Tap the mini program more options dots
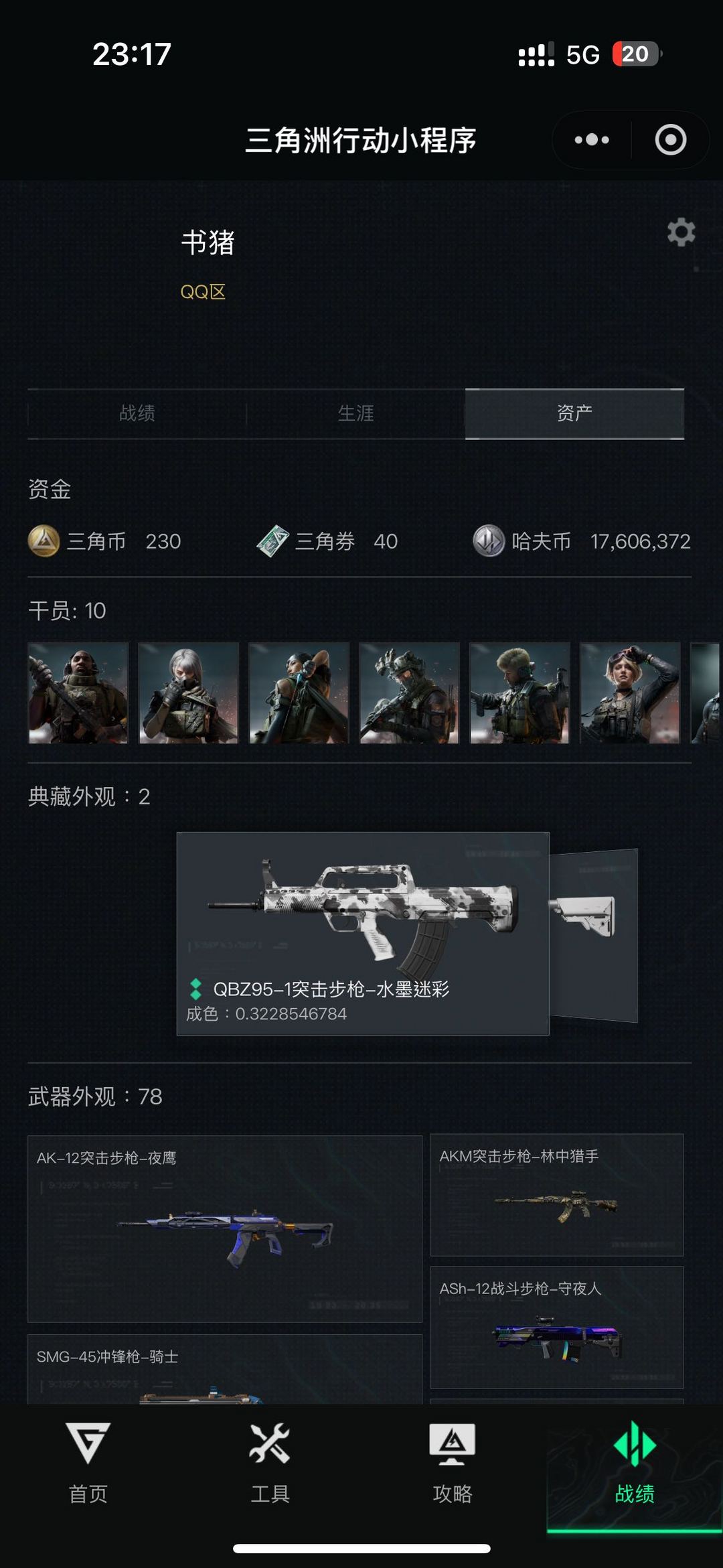The height and width of the screenshot is (1568, 723). (x=592, y=140)
